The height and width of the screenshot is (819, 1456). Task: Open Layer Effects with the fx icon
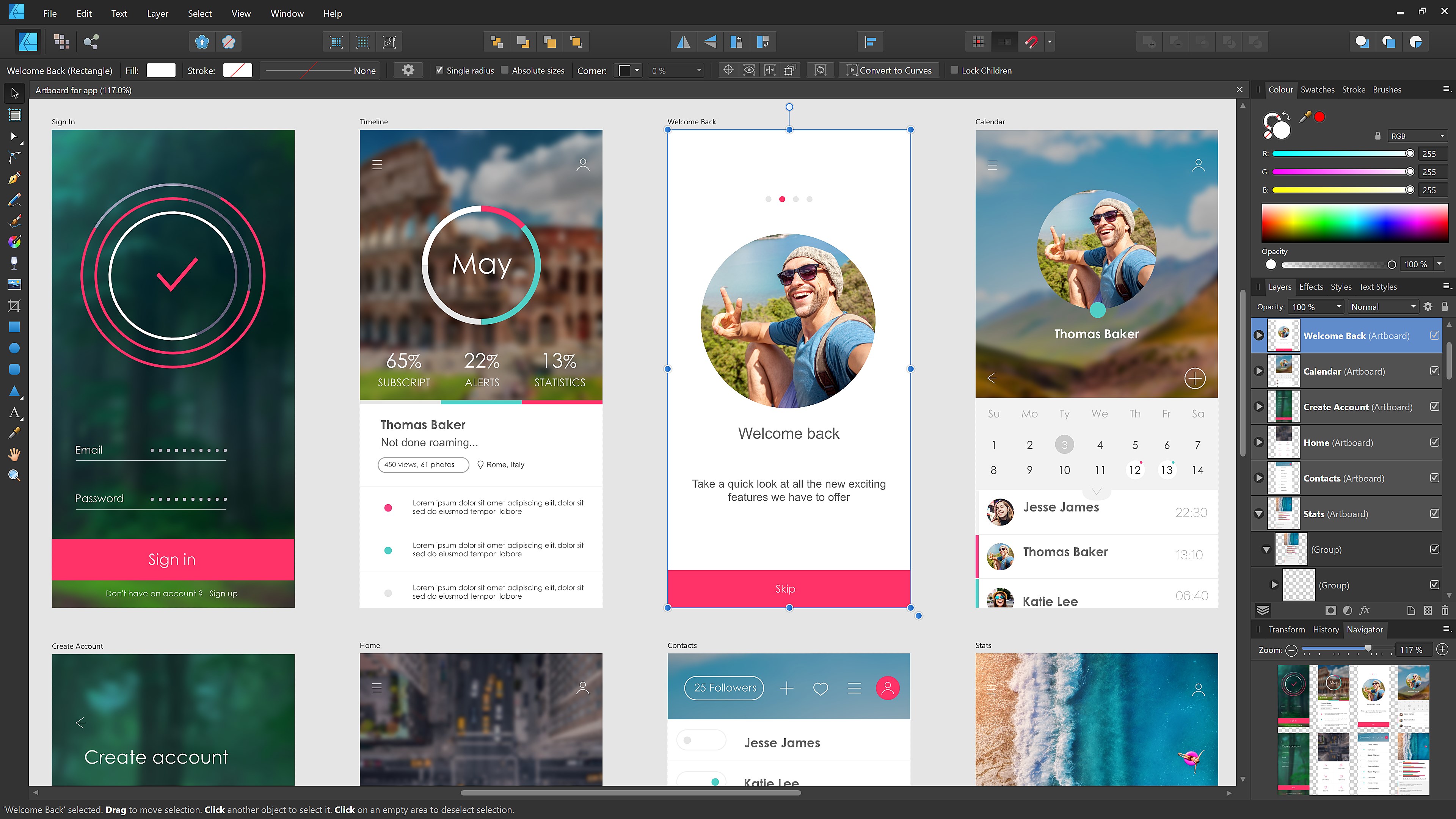(1365, 610)
